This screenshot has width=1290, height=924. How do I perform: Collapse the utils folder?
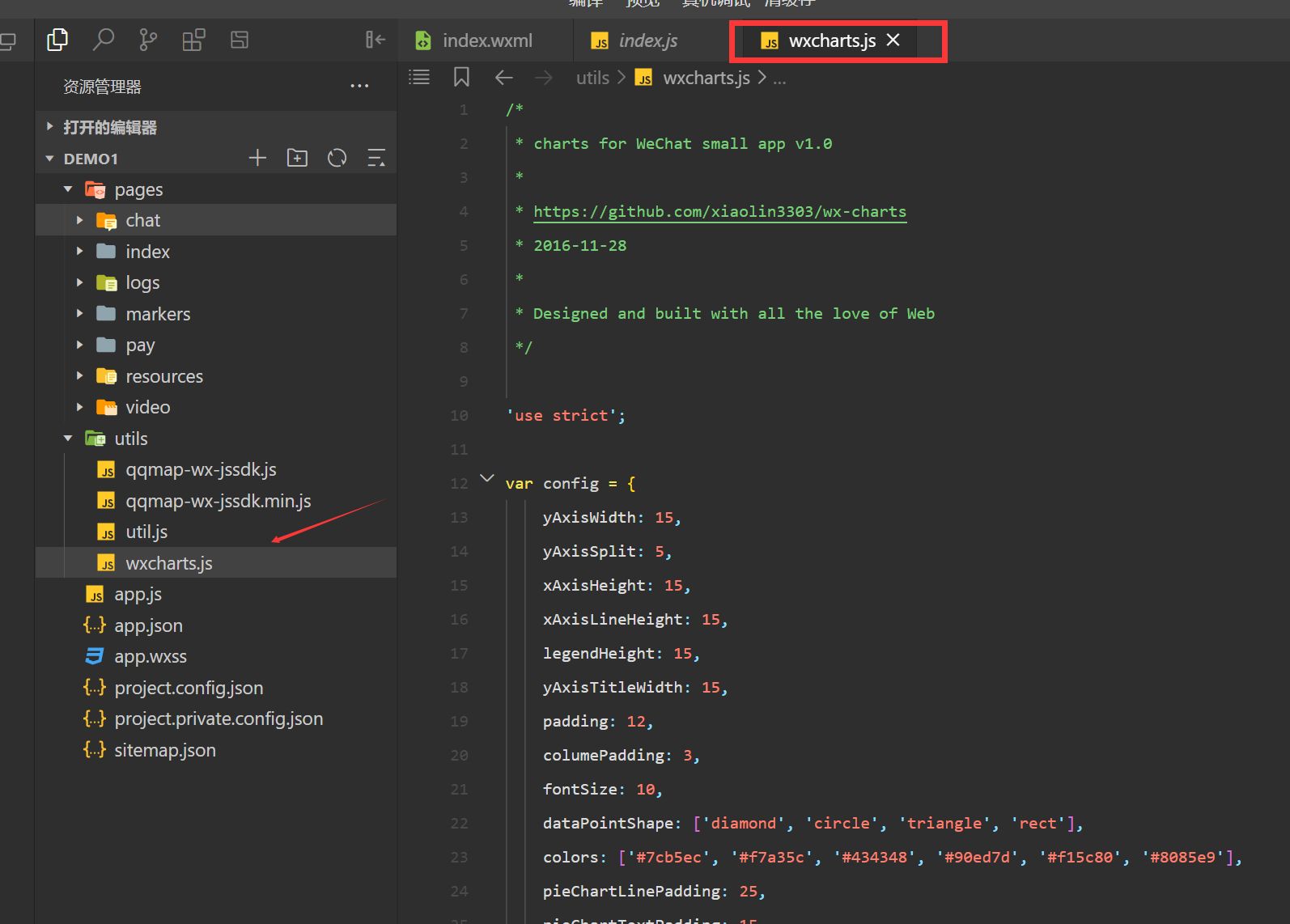(x=68, y=439)
